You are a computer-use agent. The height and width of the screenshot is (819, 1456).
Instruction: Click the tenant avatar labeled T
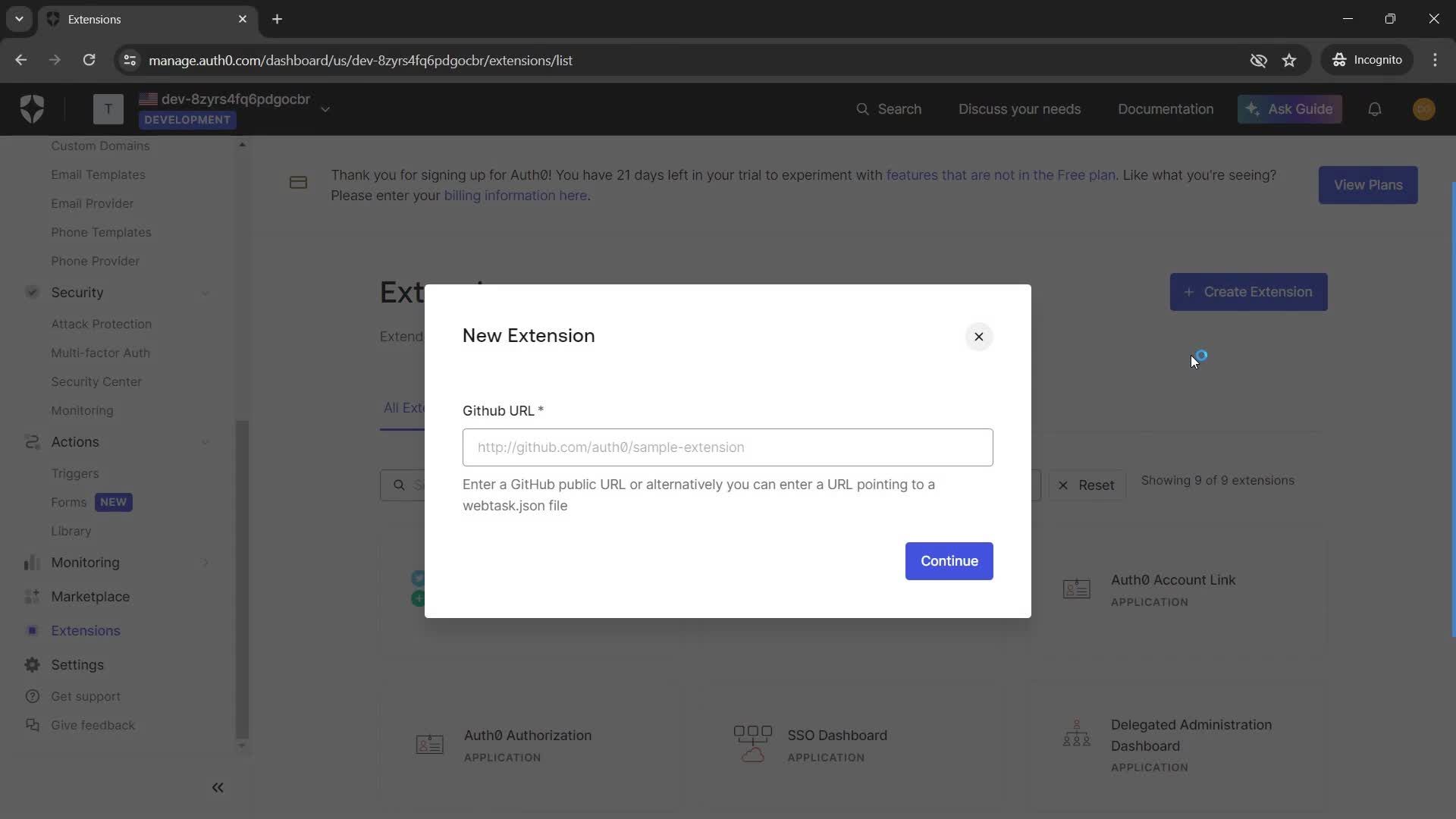(108, 109)
